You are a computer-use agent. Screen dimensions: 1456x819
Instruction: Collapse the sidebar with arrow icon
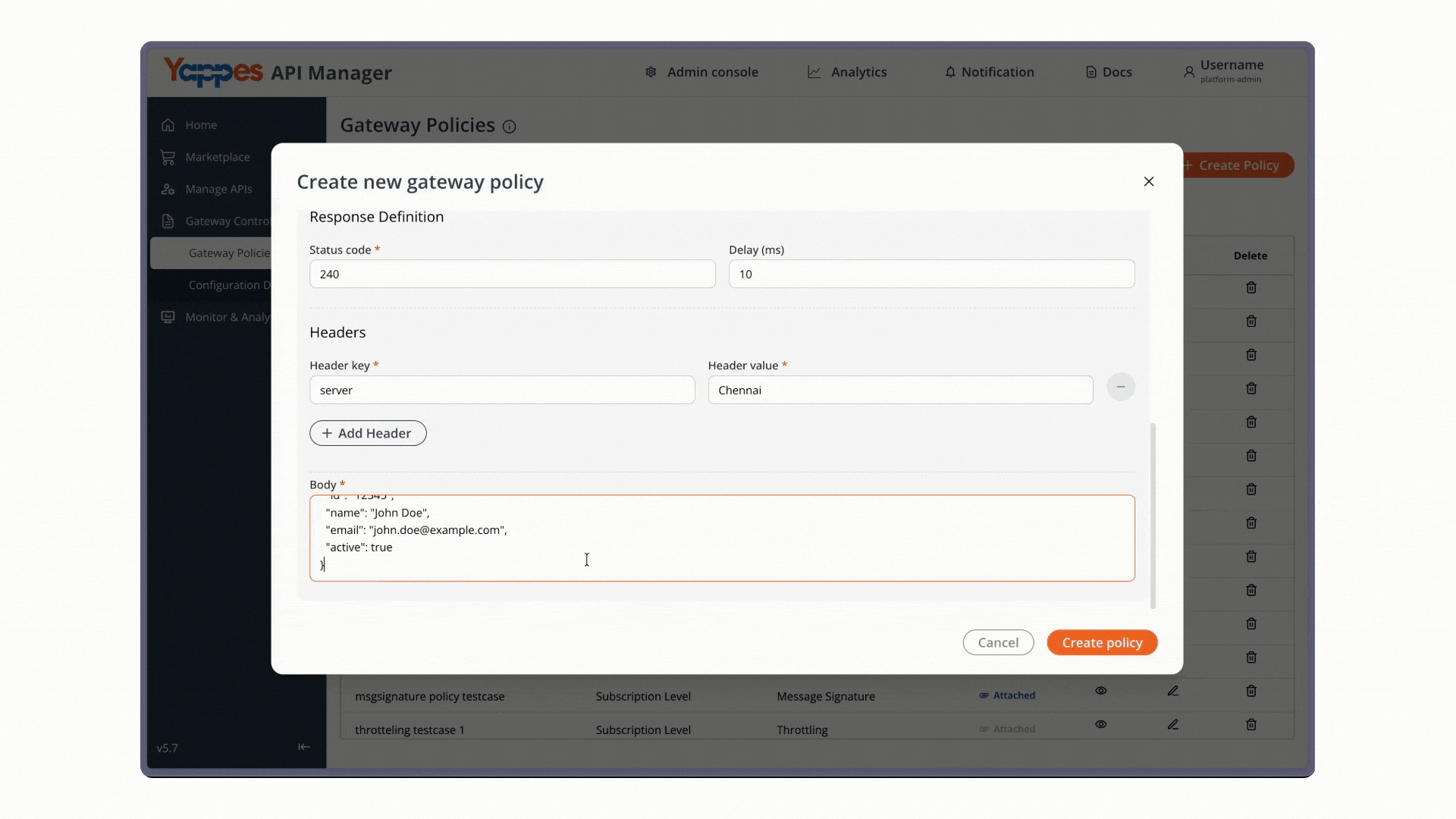click(x=304, y=747)
